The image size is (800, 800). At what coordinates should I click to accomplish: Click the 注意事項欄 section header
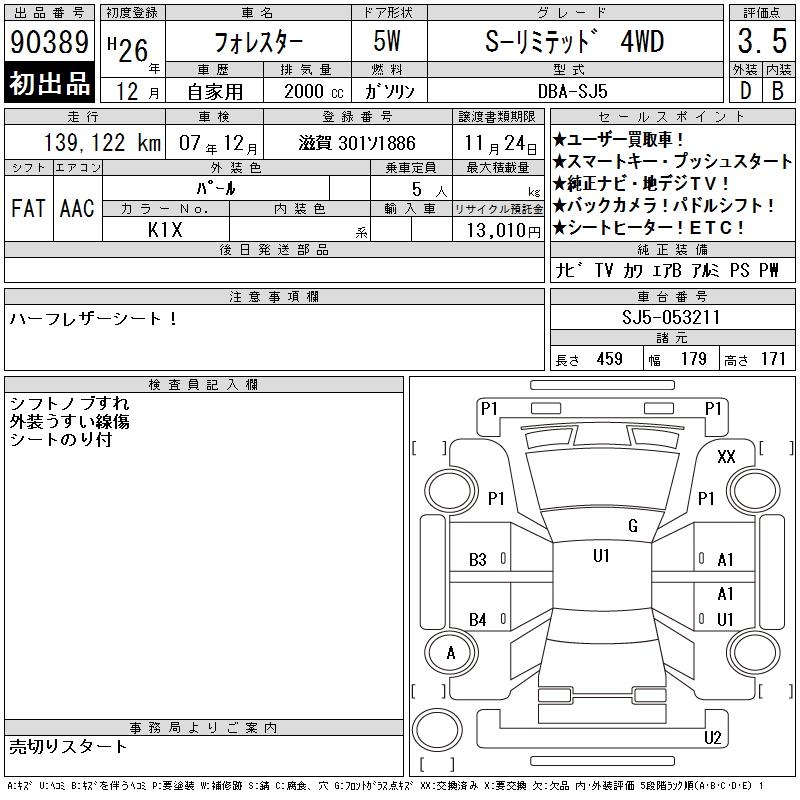click(x=274, y=296)
